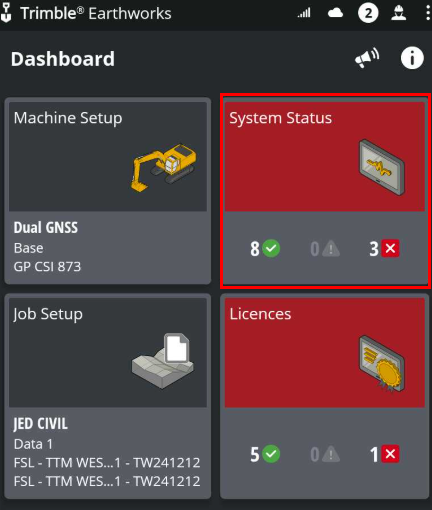Viewport: 432px width, 510px height.
Task: Tap the yellow excavator machine icon
Action: coord(163,168)
